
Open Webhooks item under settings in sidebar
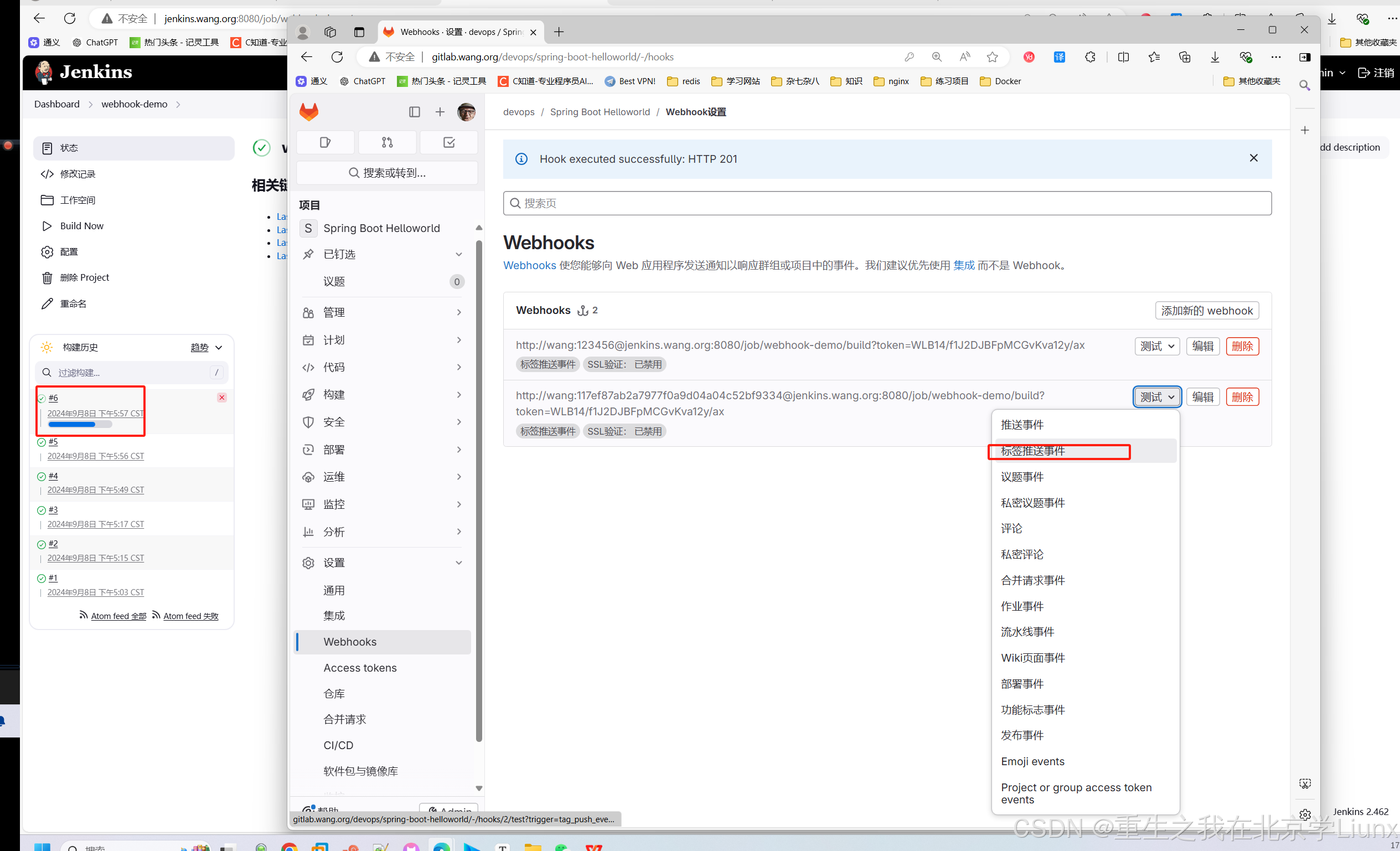(x=383, y=642)
